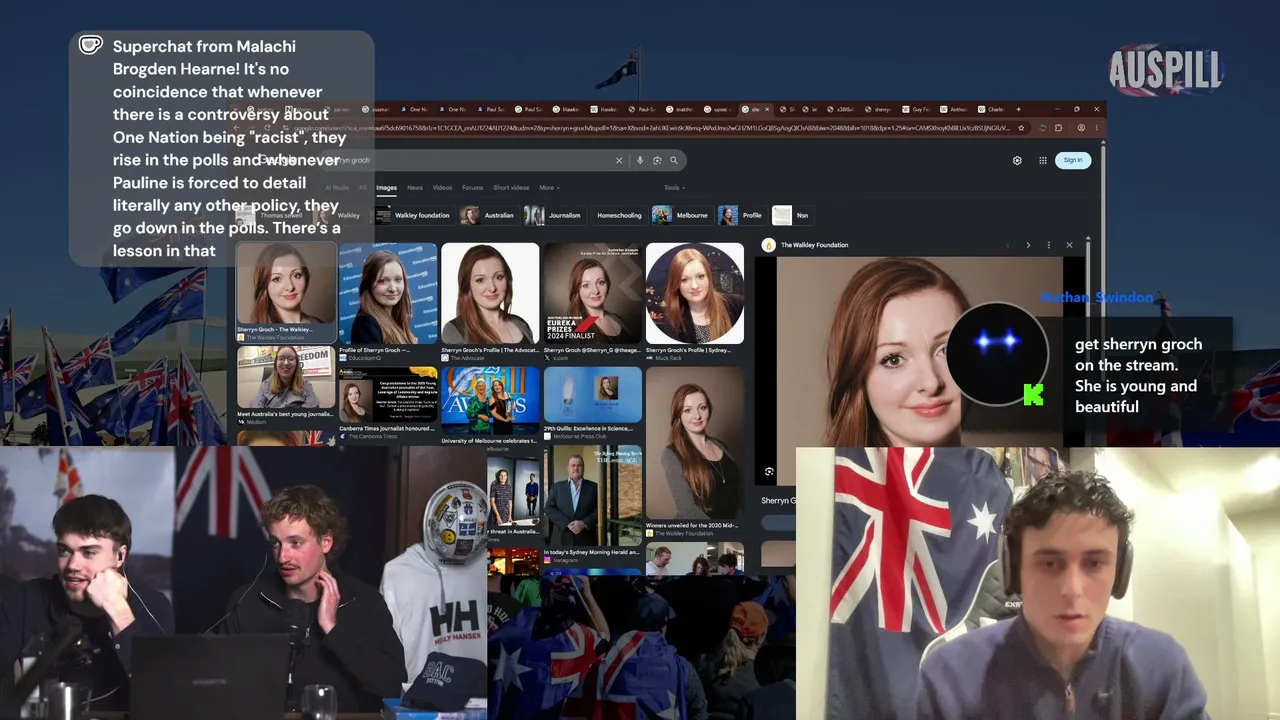The image size is (1280, 720).
Task: Open The Advocate profile image result
Action: click(490, 294)
